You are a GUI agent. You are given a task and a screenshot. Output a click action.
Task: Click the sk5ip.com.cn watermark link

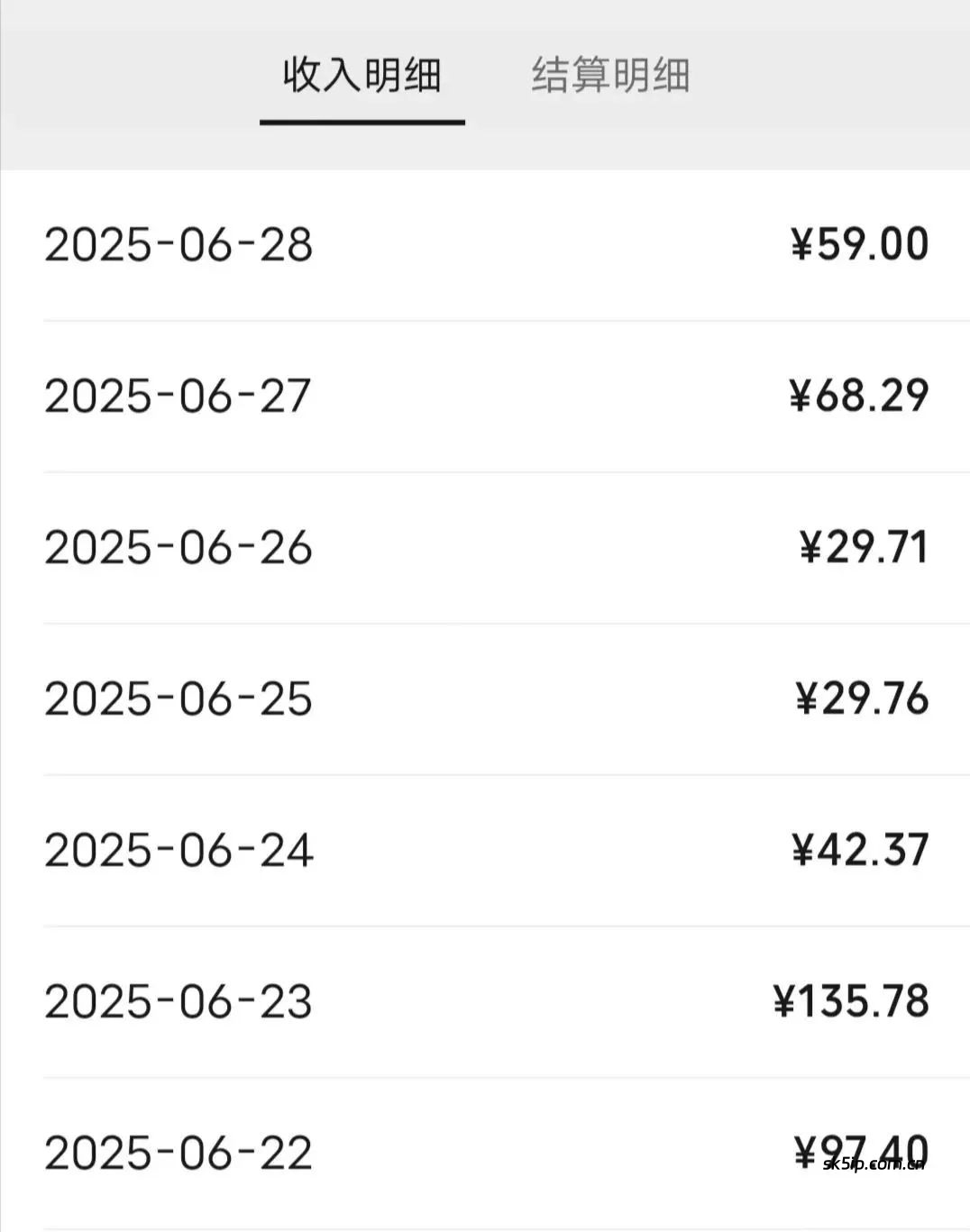tap(874, 1164)
